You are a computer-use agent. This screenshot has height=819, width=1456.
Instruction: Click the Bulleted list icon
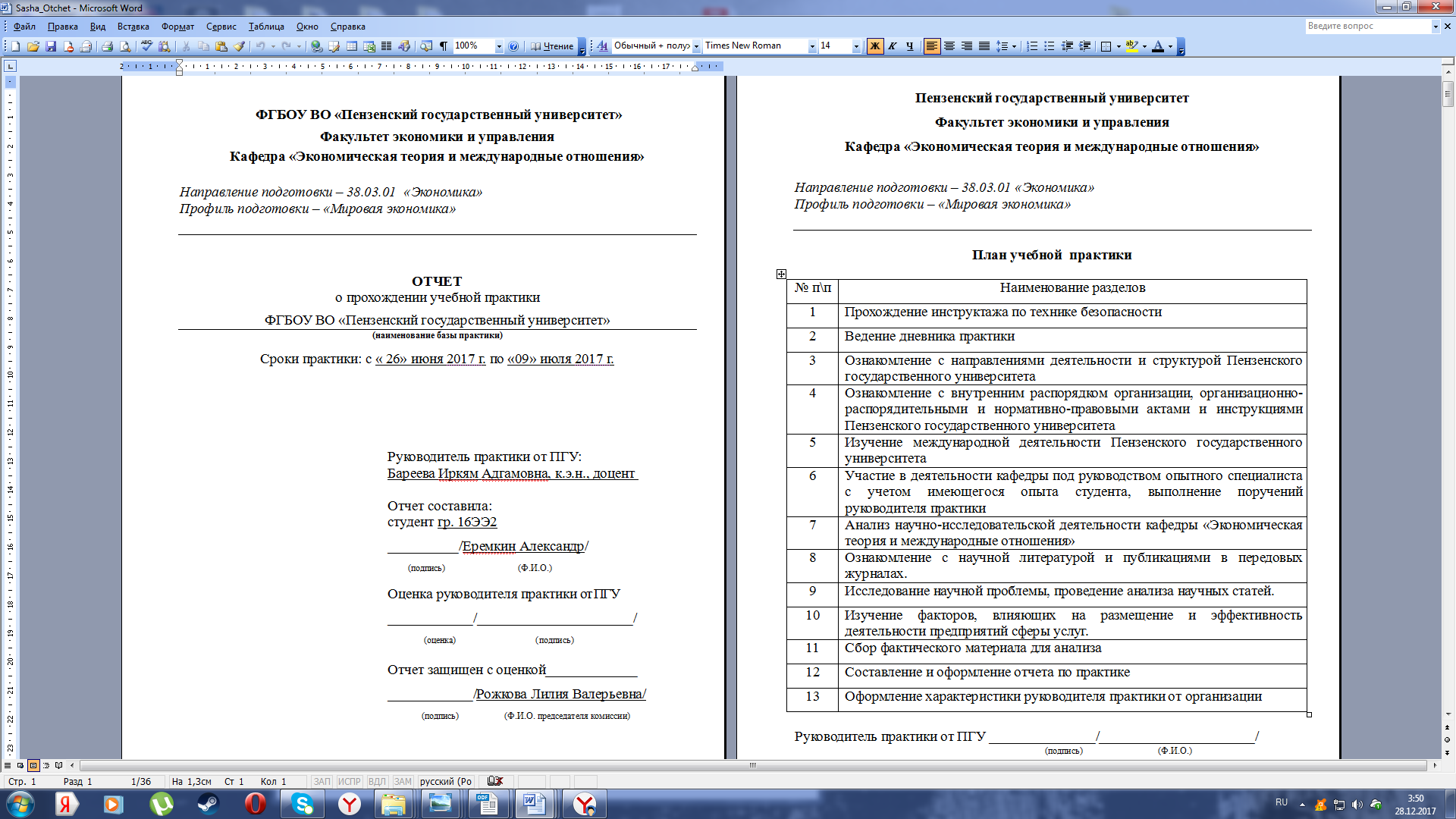[1050, 46]
